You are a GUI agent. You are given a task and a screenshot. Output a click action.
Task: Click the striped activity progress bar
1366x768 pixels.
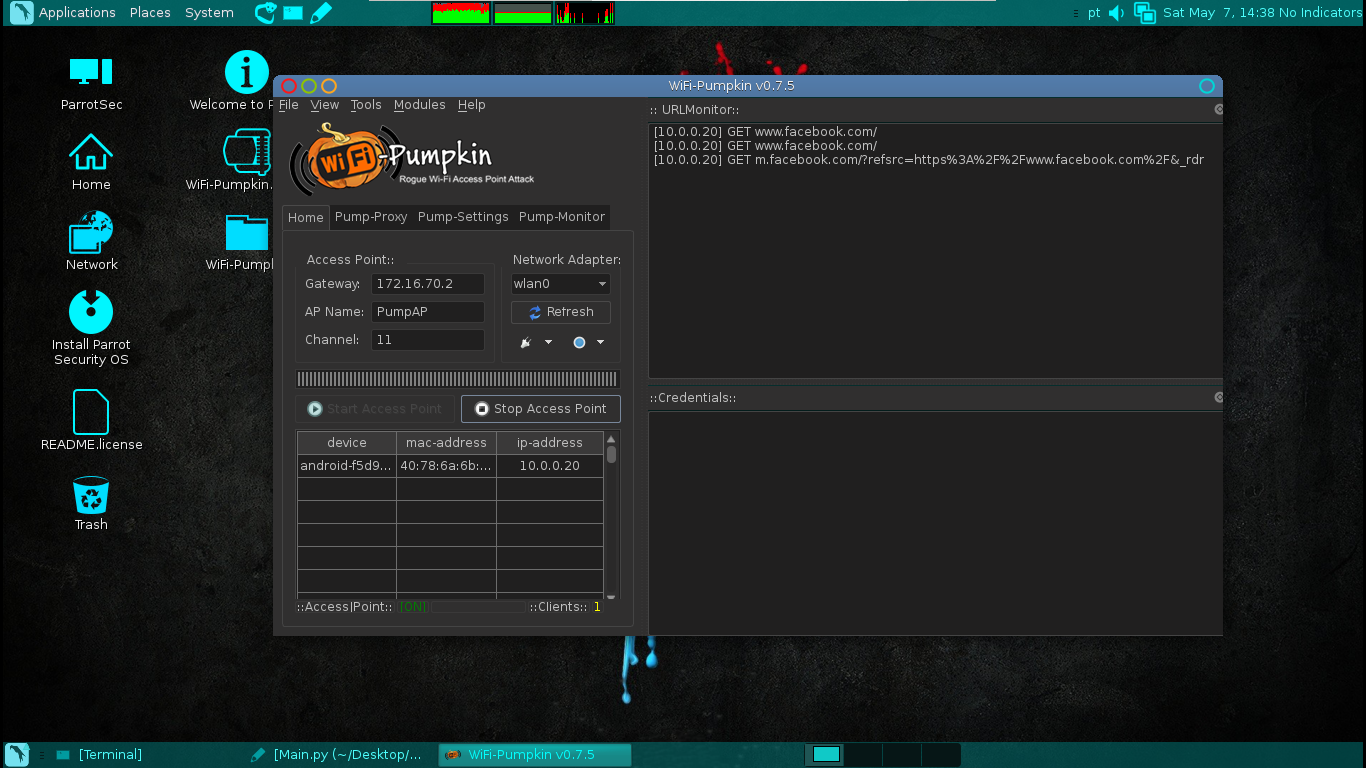[x=457, y=378]
